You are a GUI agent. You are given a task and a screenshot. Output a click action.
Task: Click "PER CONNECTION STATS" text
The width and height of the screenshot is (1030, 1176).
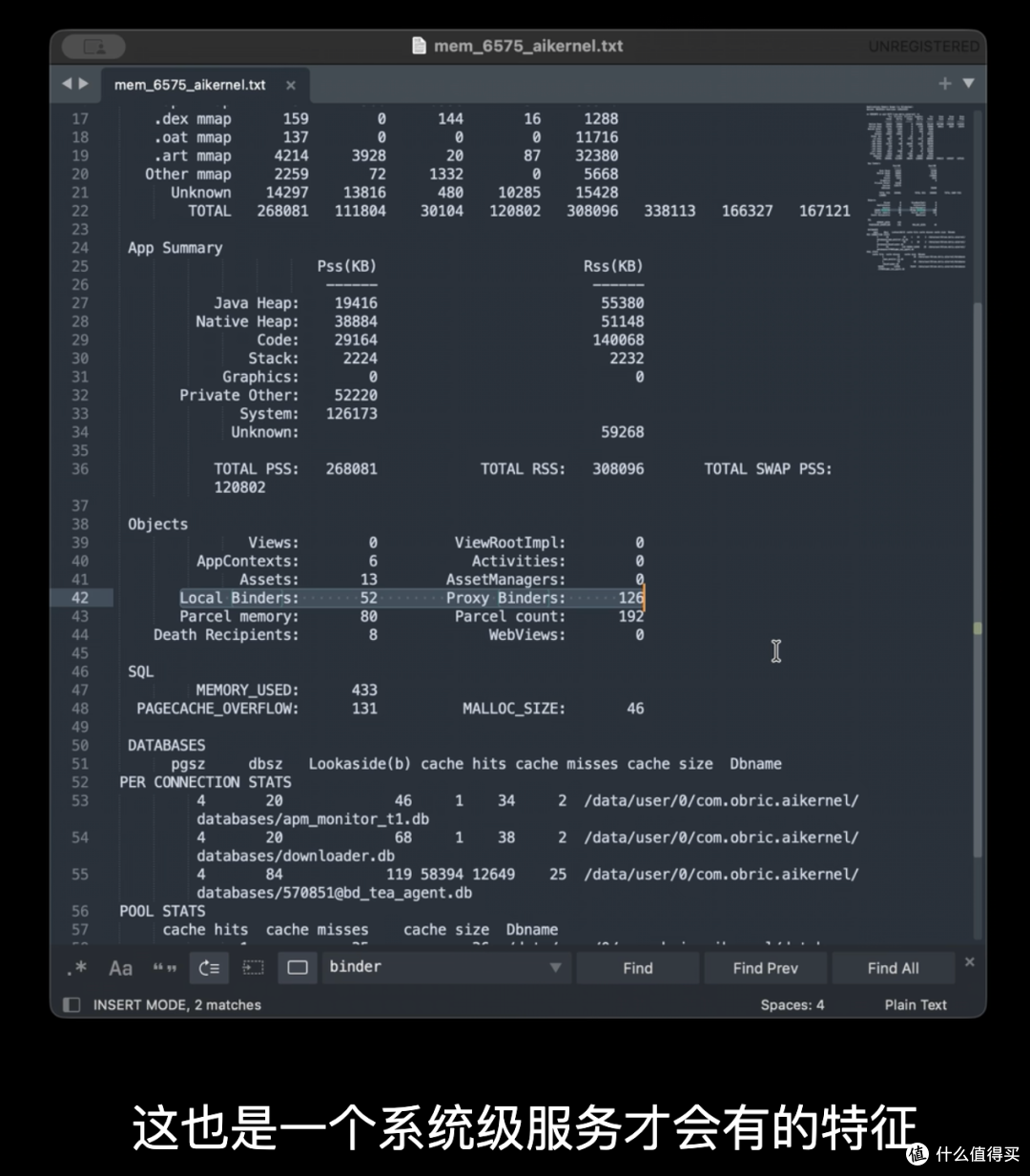(x=206, y=782)
